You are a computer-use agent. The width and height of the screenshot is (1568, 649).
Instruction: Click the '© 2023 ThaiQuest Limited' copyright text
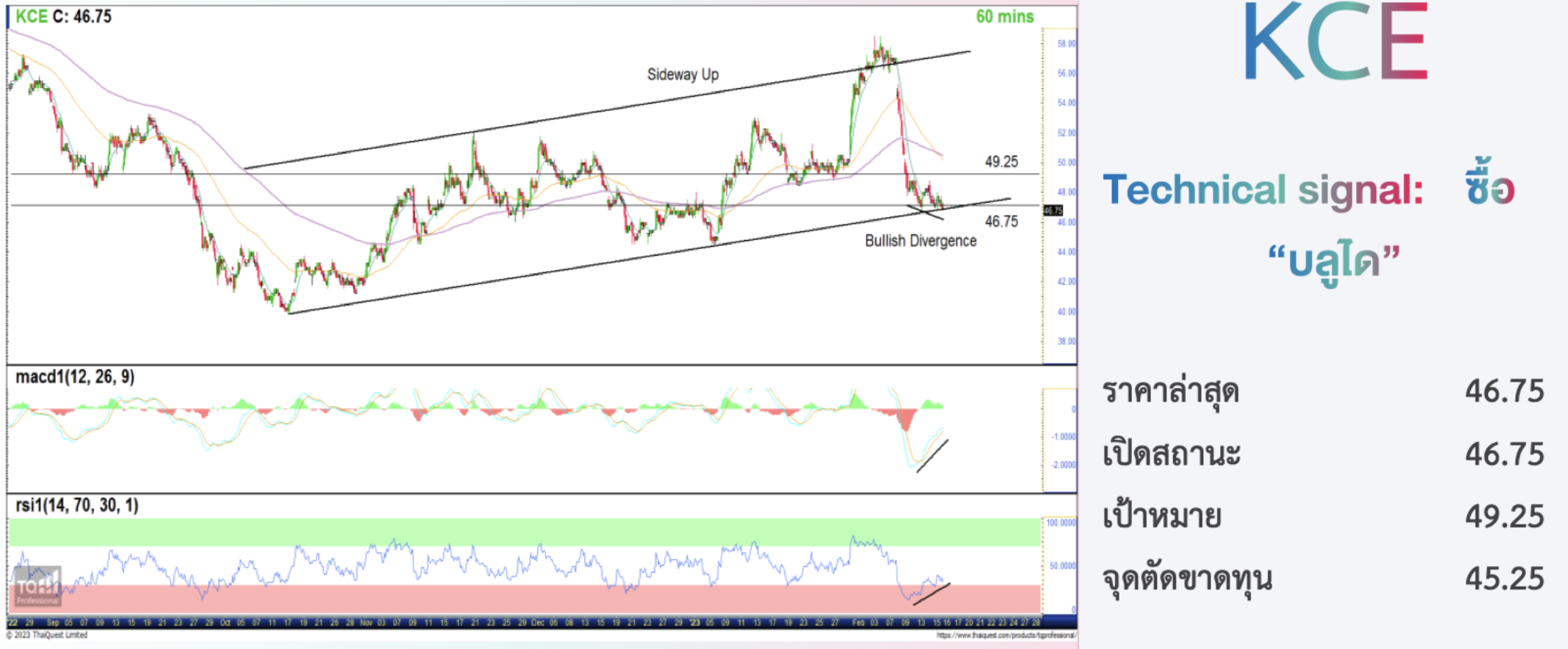(x=47, y=635)
